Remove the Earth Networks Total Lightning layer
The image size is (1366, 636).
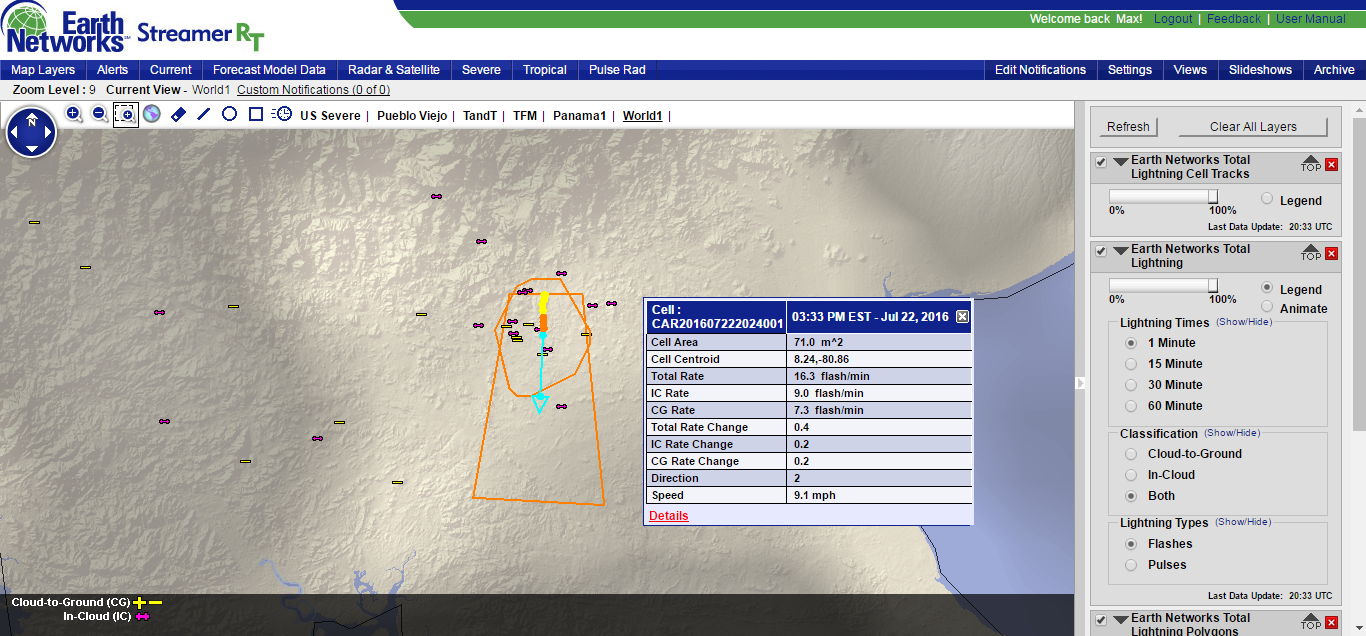[1332, 253]
